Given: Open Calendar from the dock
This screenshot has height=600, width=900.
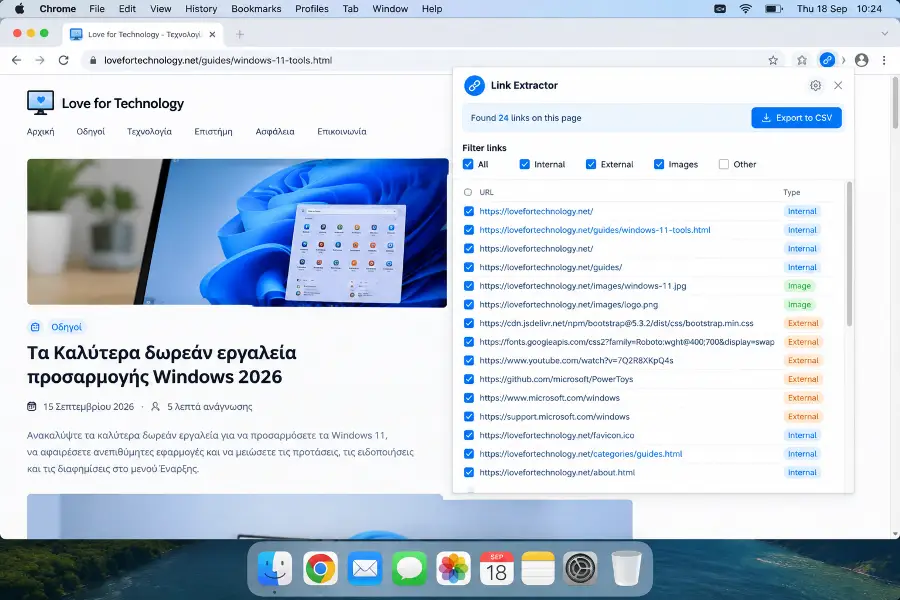Looking at the screenshot, I should point(496,568).
